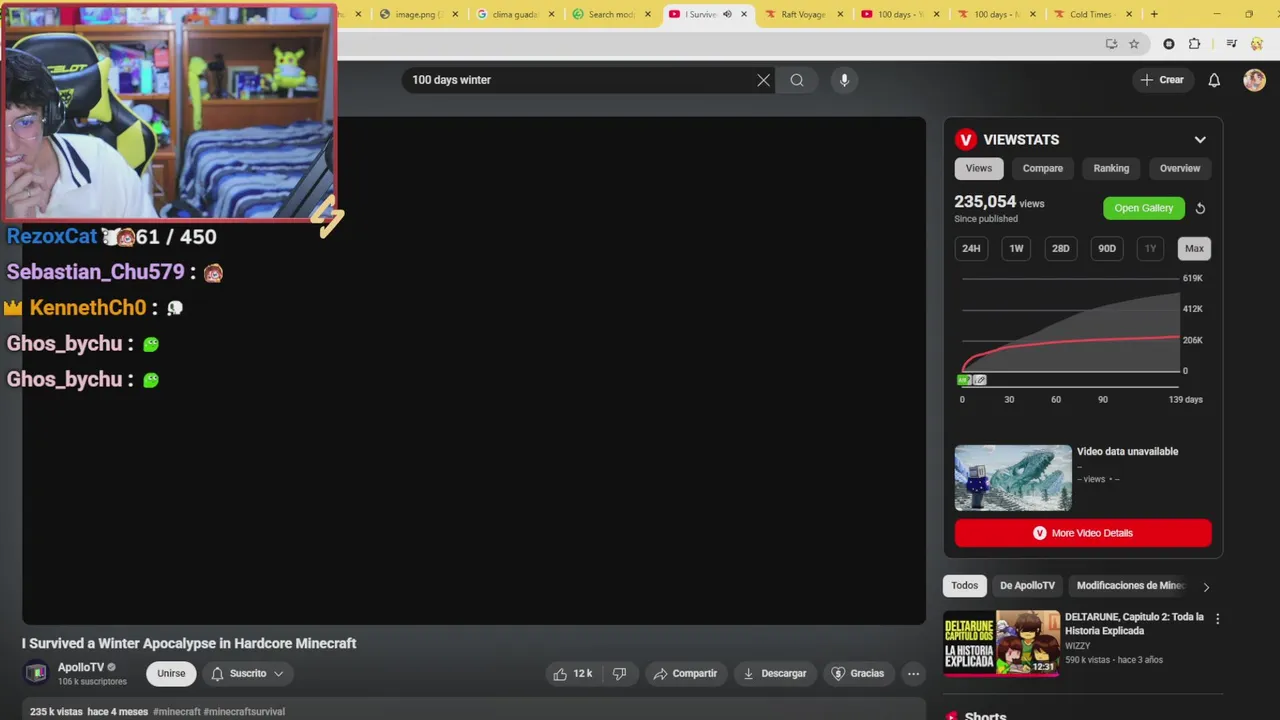Switch to ViewStats Overview tab
The width and height of the screenshot is (1280, 720).
tap(1180, 168)
